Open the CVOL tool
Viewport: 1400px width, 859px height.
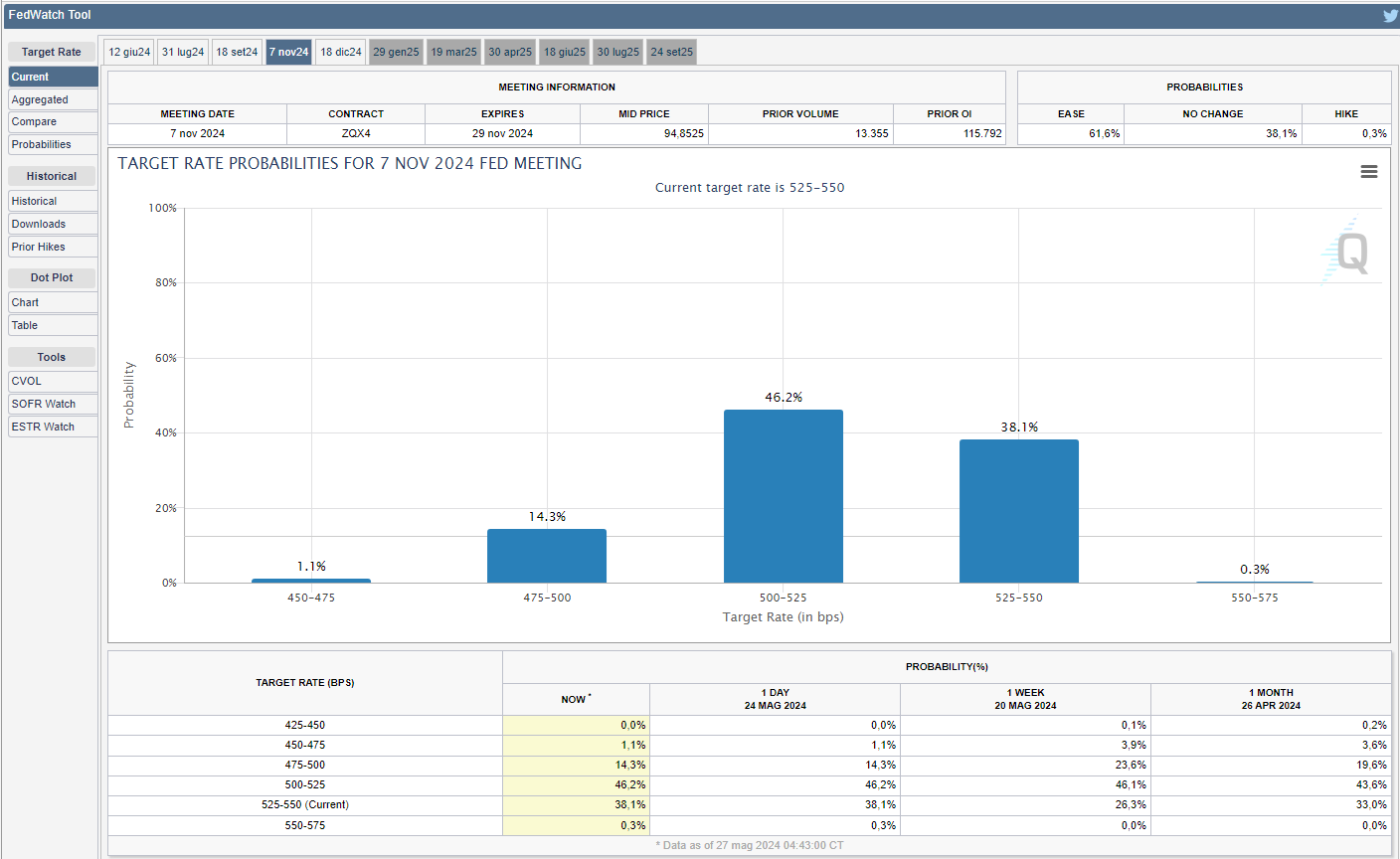pos(53,381)
